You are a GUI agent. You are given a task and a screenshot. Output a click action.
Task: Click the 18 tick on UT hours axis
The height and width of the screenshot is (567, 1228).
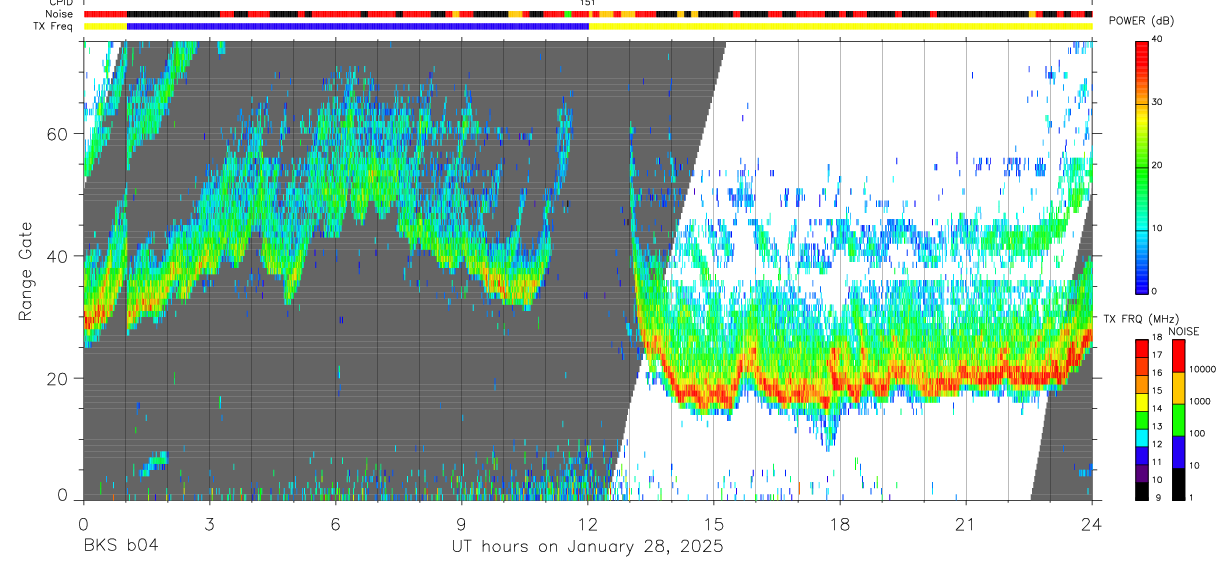839,524
